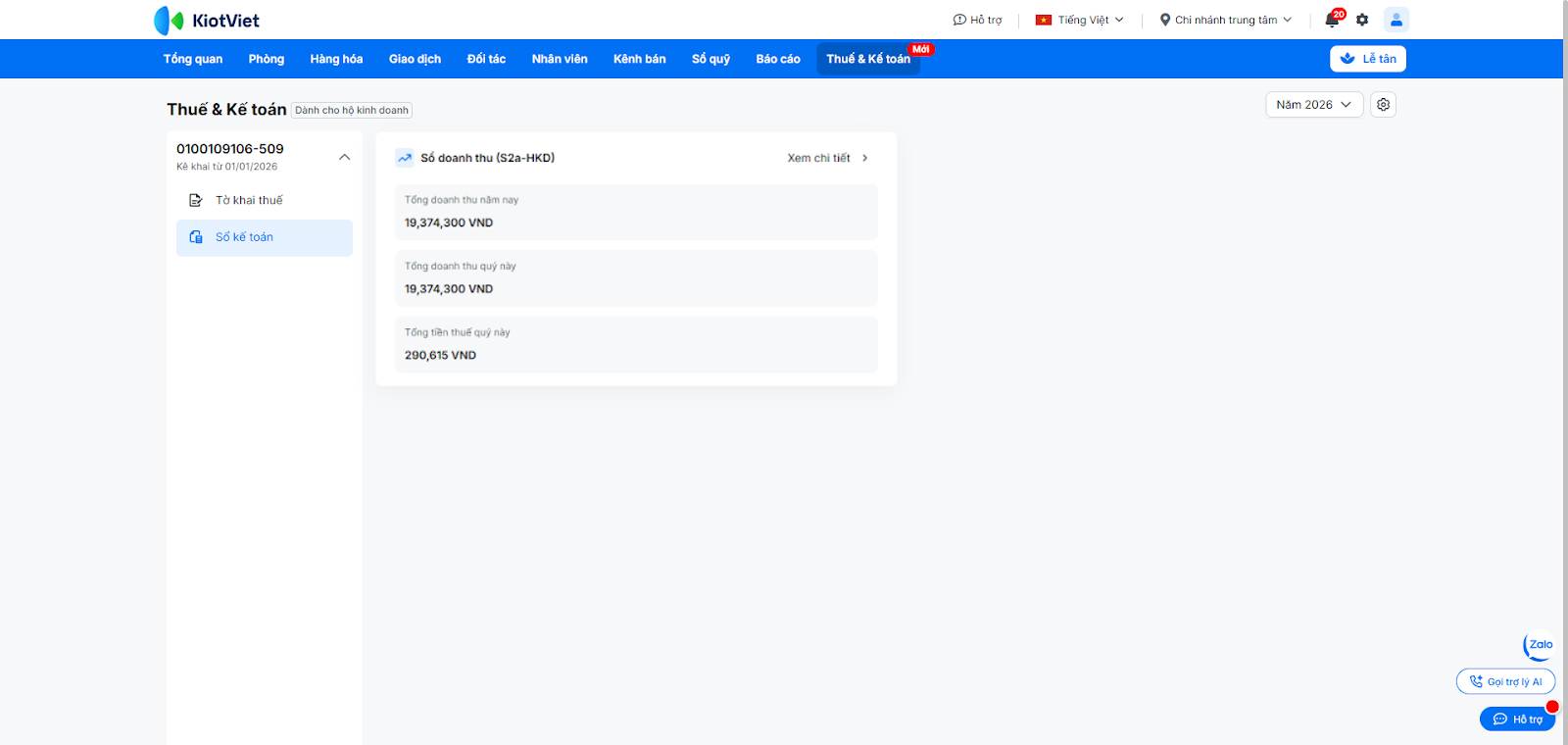Open the Tổng quan menu

click(x=193, y=59)
